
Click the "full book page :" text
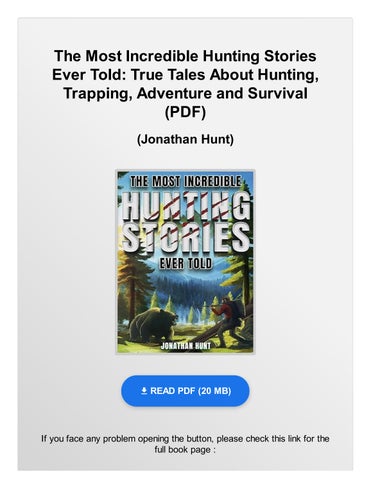point(185,450)
